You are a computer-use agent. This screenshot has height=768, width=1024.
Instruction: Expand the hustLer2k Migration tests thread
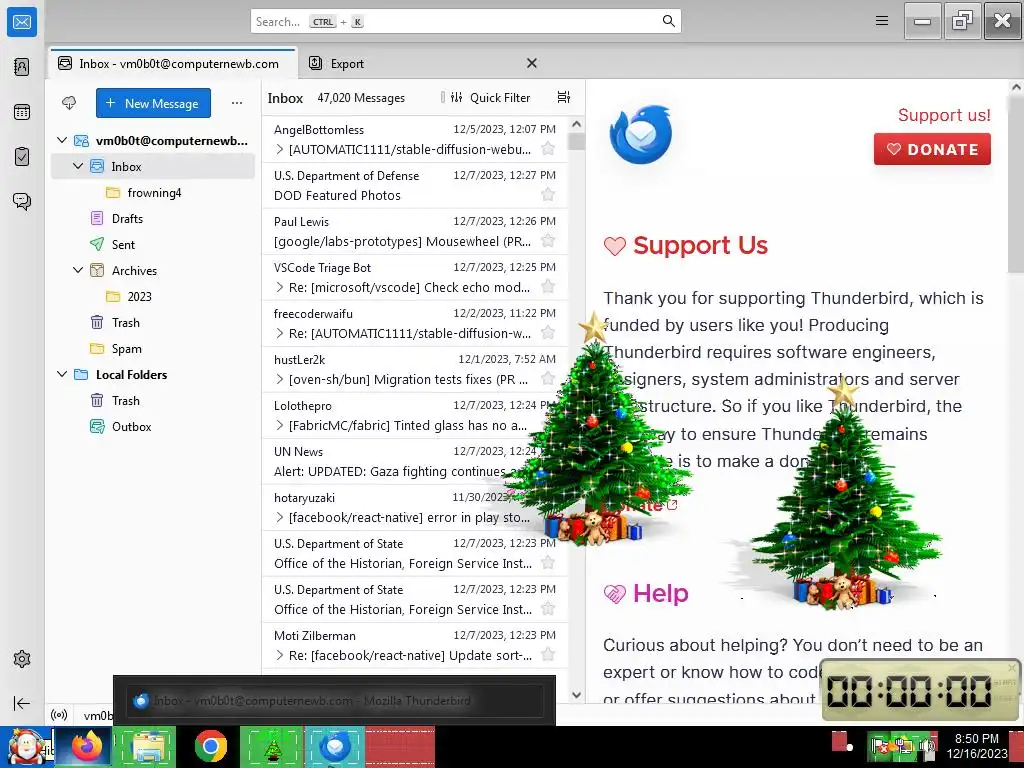coord(280,379)
